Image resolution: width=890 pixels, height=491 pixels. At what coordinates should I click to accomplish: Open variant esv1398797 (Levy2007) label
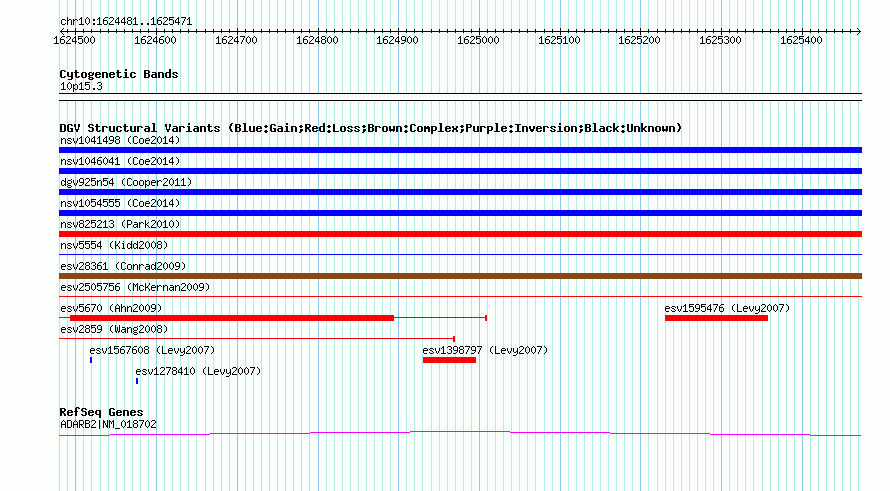[x=485, y=350]
